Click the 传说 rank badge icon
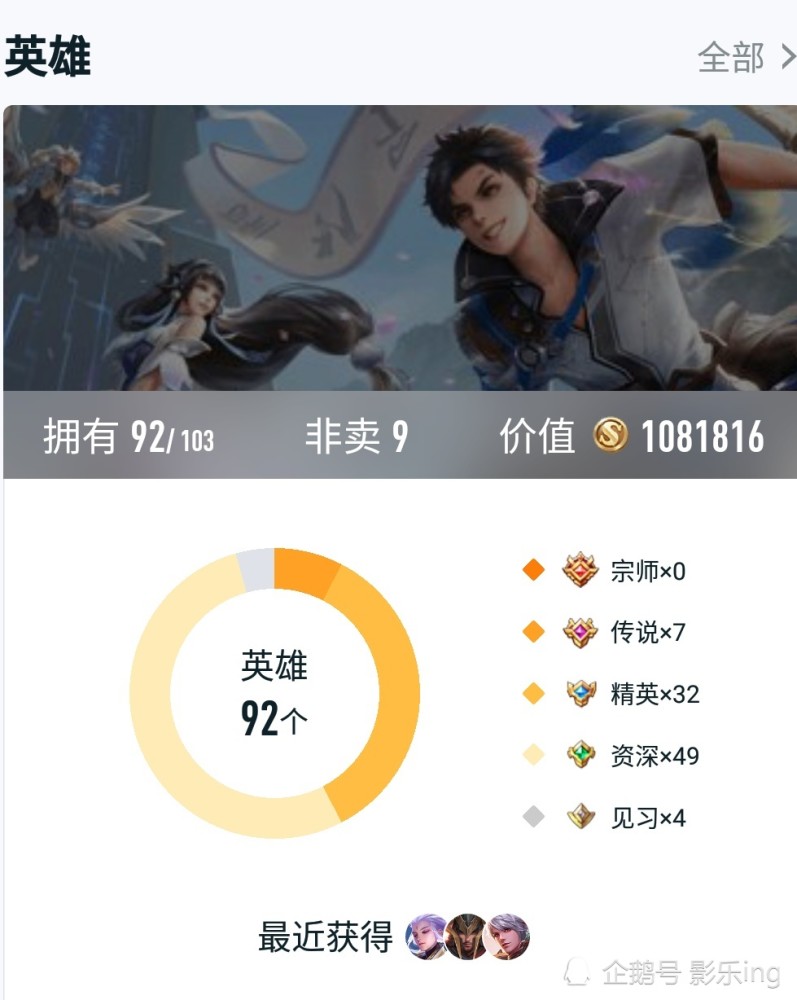797x1000 pixels. click(580, 632)
